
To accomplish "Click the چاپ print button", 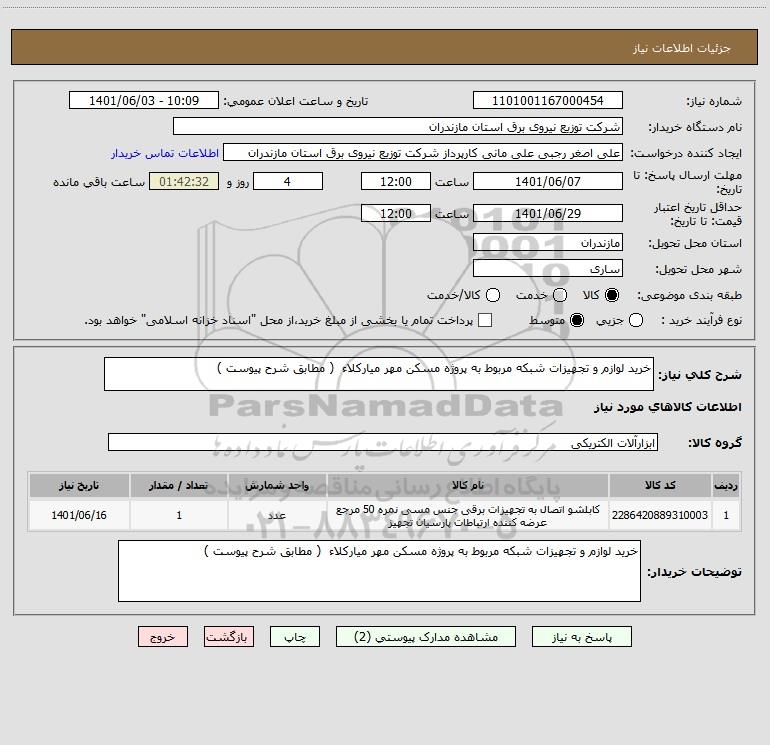I will (295, 637).
